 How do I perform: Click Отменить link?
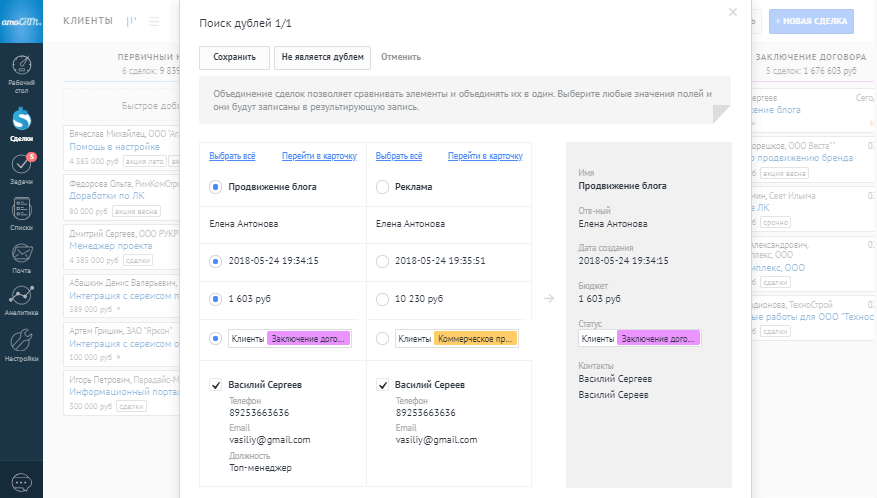click(400, 57)
